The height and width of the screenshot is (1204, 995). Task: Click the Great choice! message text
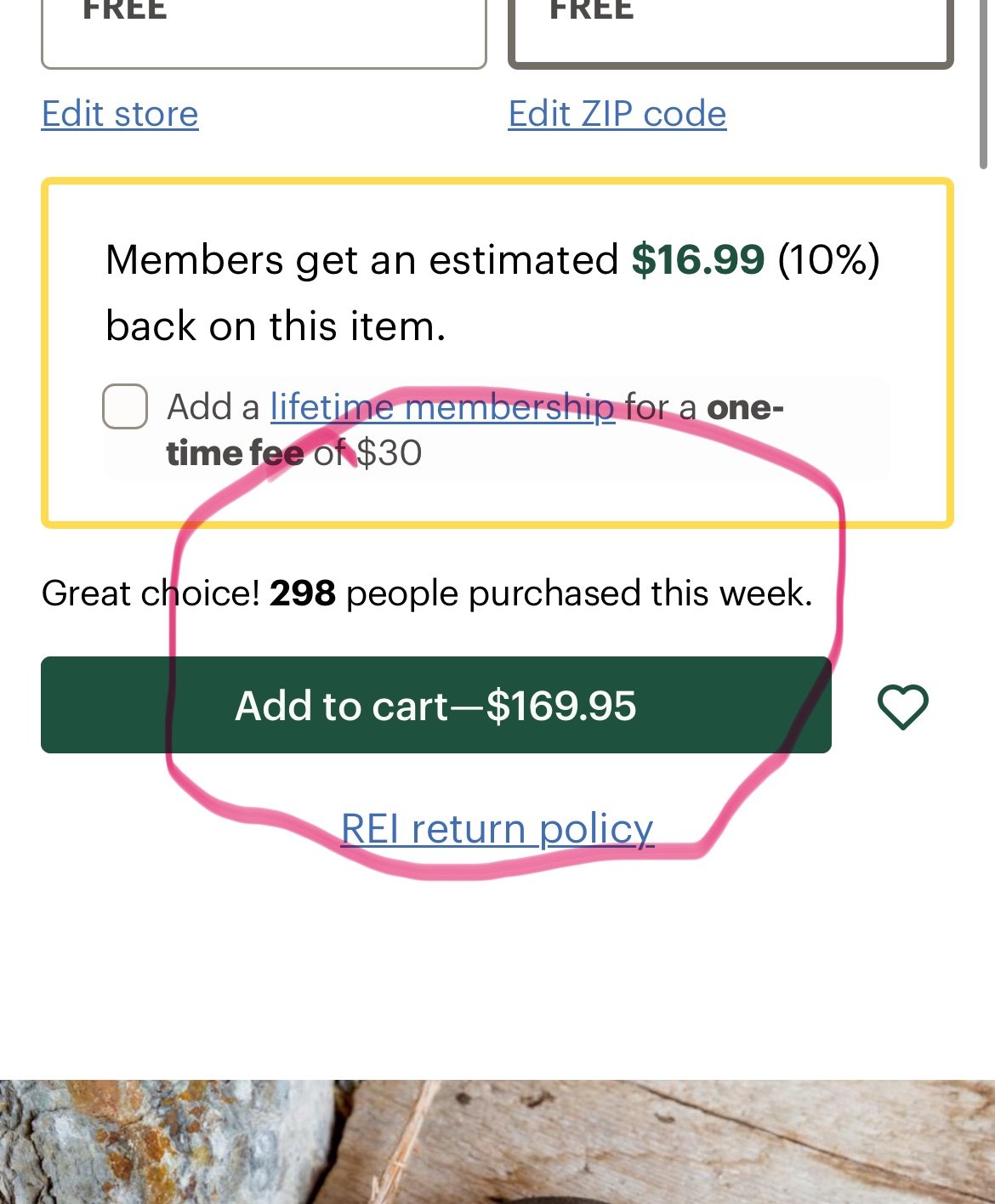[151, 593]
